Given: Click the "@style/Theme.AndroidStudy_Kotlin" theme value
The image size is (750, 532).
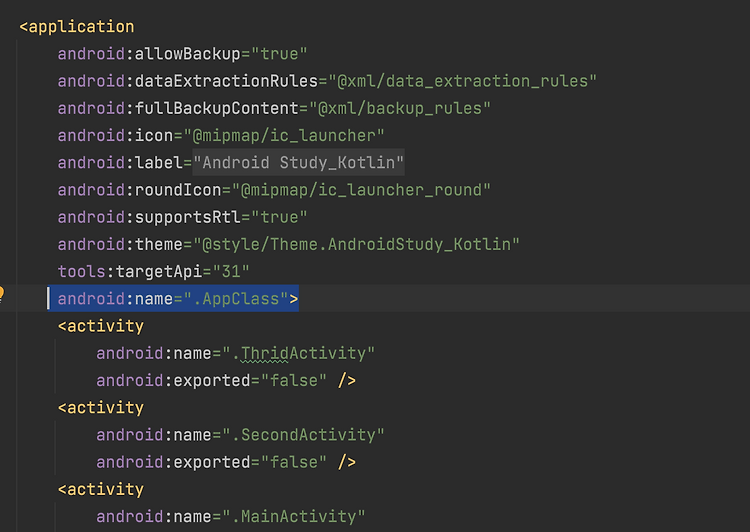Looking at the screenshot, I should point(356,244).
